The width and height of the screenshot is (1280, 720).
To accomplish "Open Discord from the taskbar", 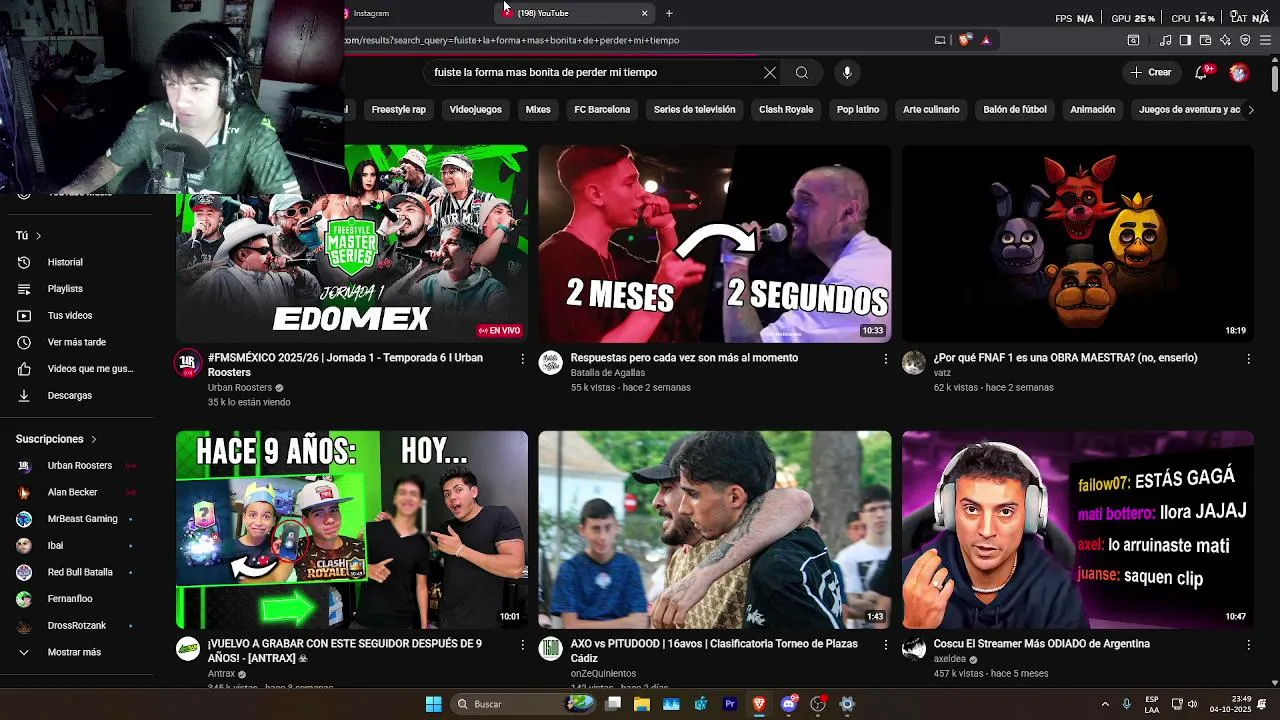I will (x=788, y=704).
